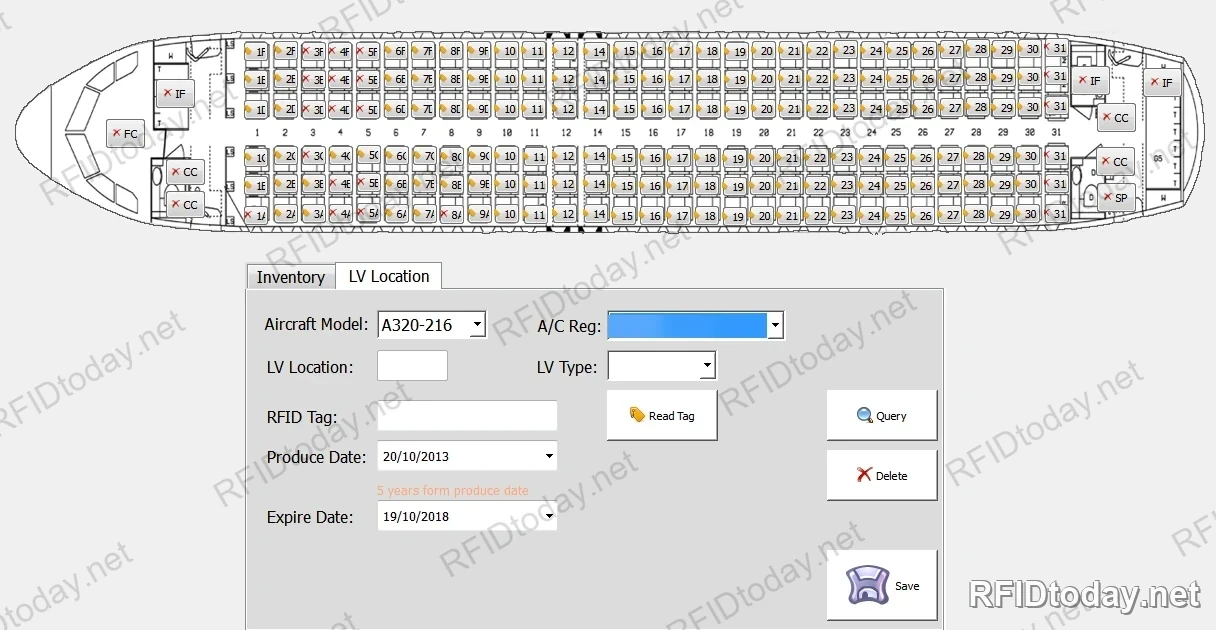Open the Produce Date picker arrow

tap(549, 456)
